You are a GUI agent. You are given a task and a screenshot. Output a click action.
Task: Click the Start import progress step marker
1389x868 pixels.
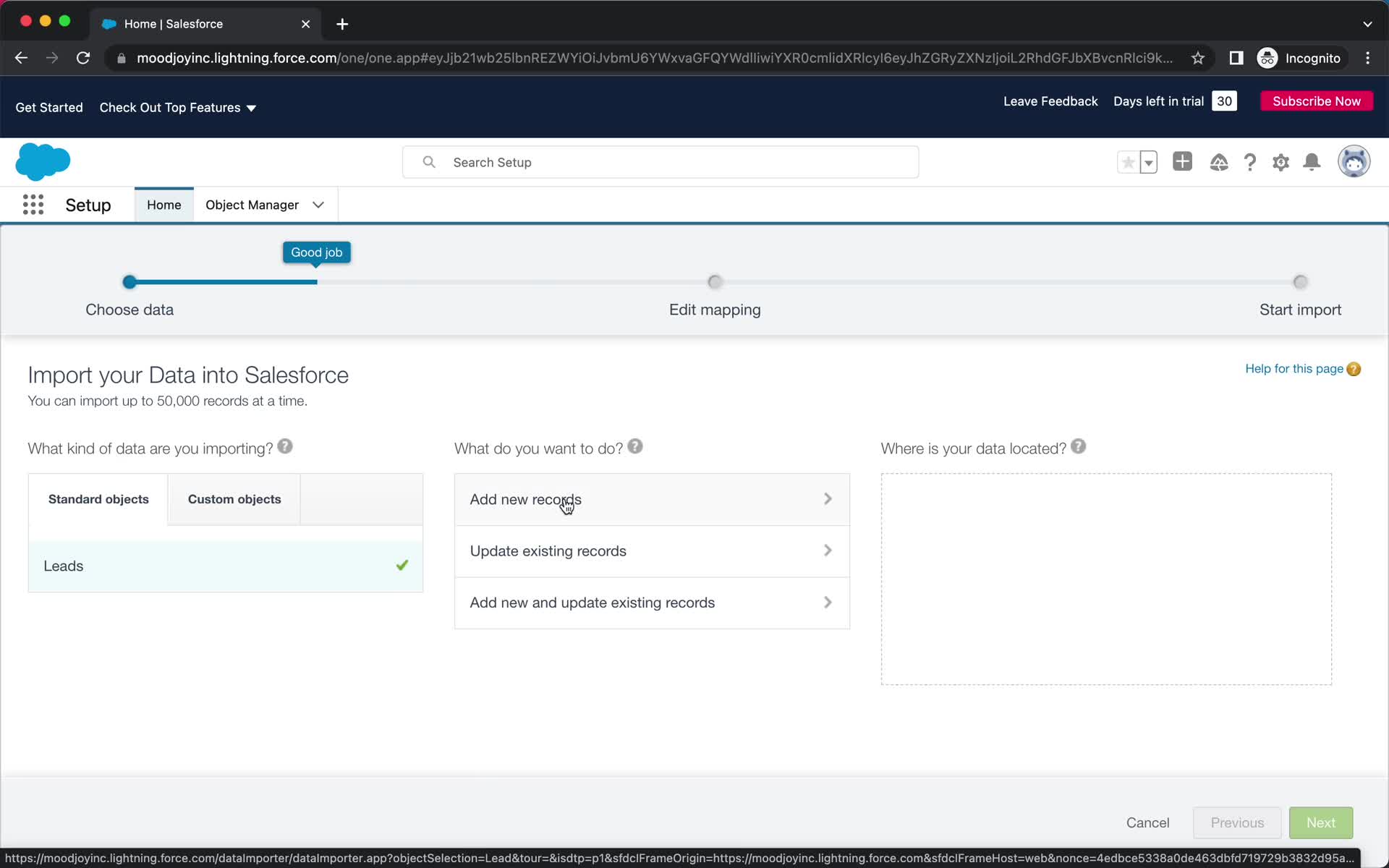1300,282
